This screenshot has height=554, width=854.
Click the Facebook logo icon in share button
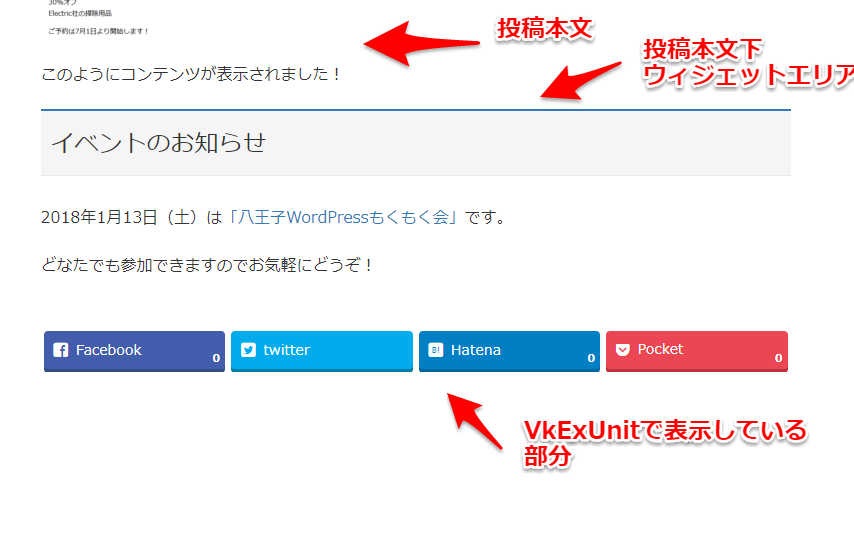tap(60, 350)
